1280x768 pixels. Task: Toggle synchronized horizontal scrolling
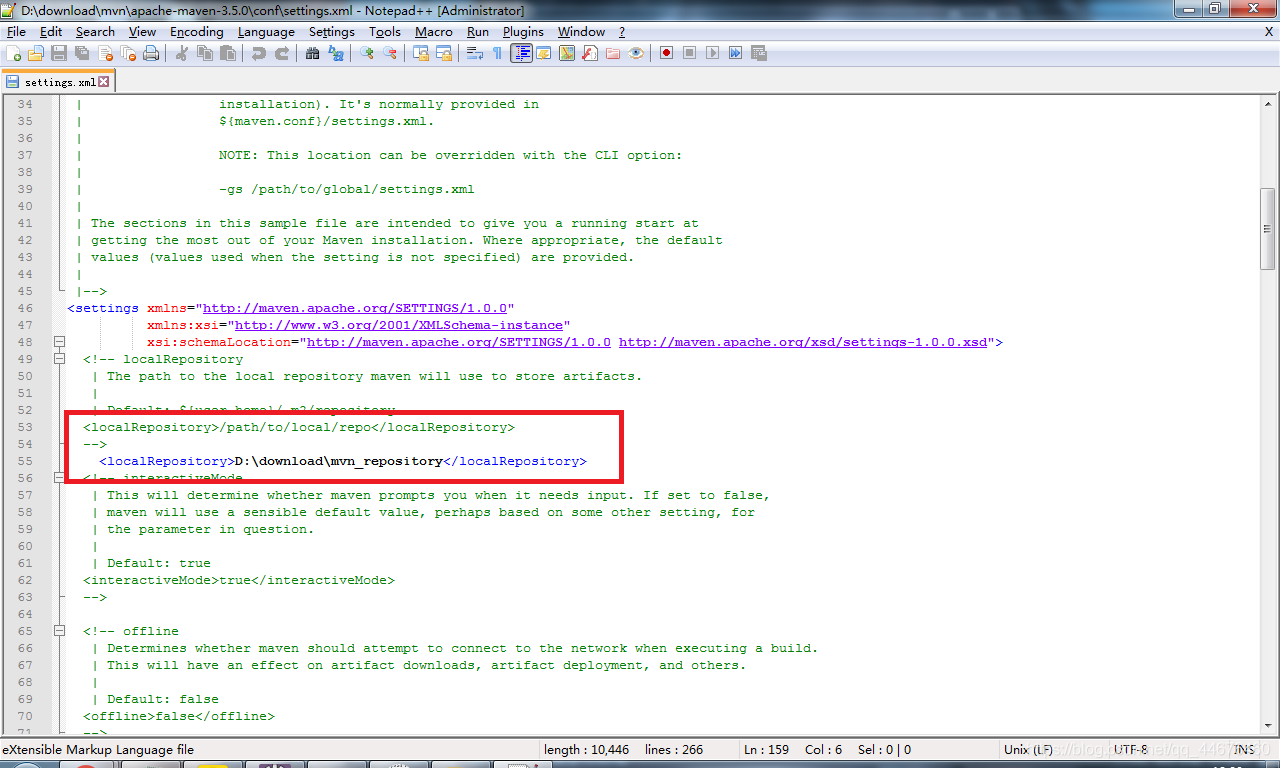[443, 53]
